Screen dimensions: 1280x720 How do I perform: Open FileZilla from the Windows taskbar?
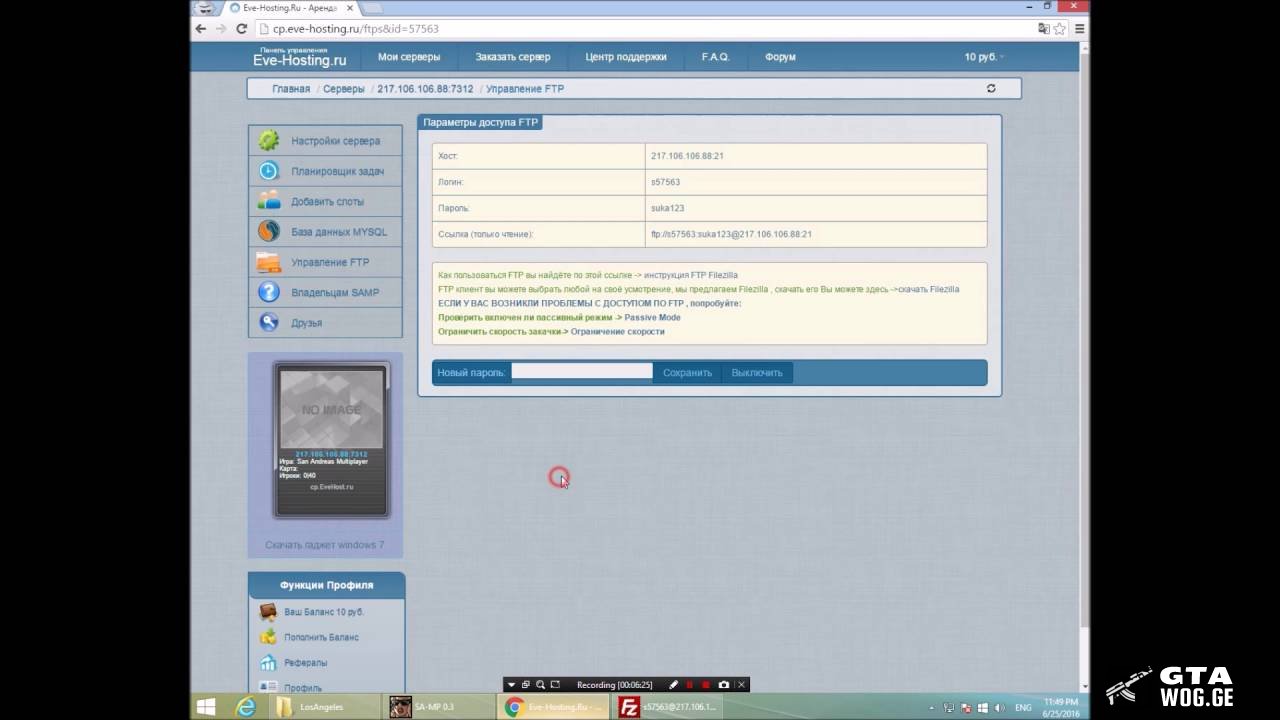tap(630, 707)
